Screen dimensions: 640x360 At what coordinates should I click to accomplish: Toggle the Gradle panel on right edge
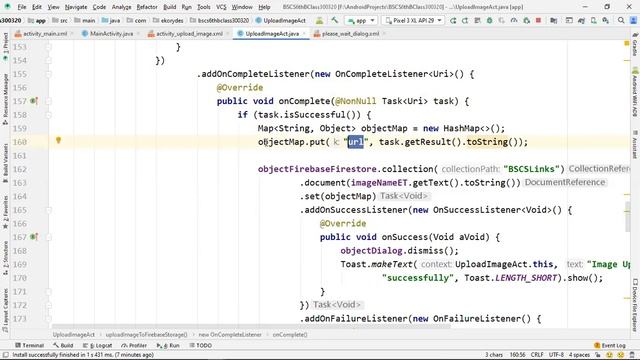[635, 44]
